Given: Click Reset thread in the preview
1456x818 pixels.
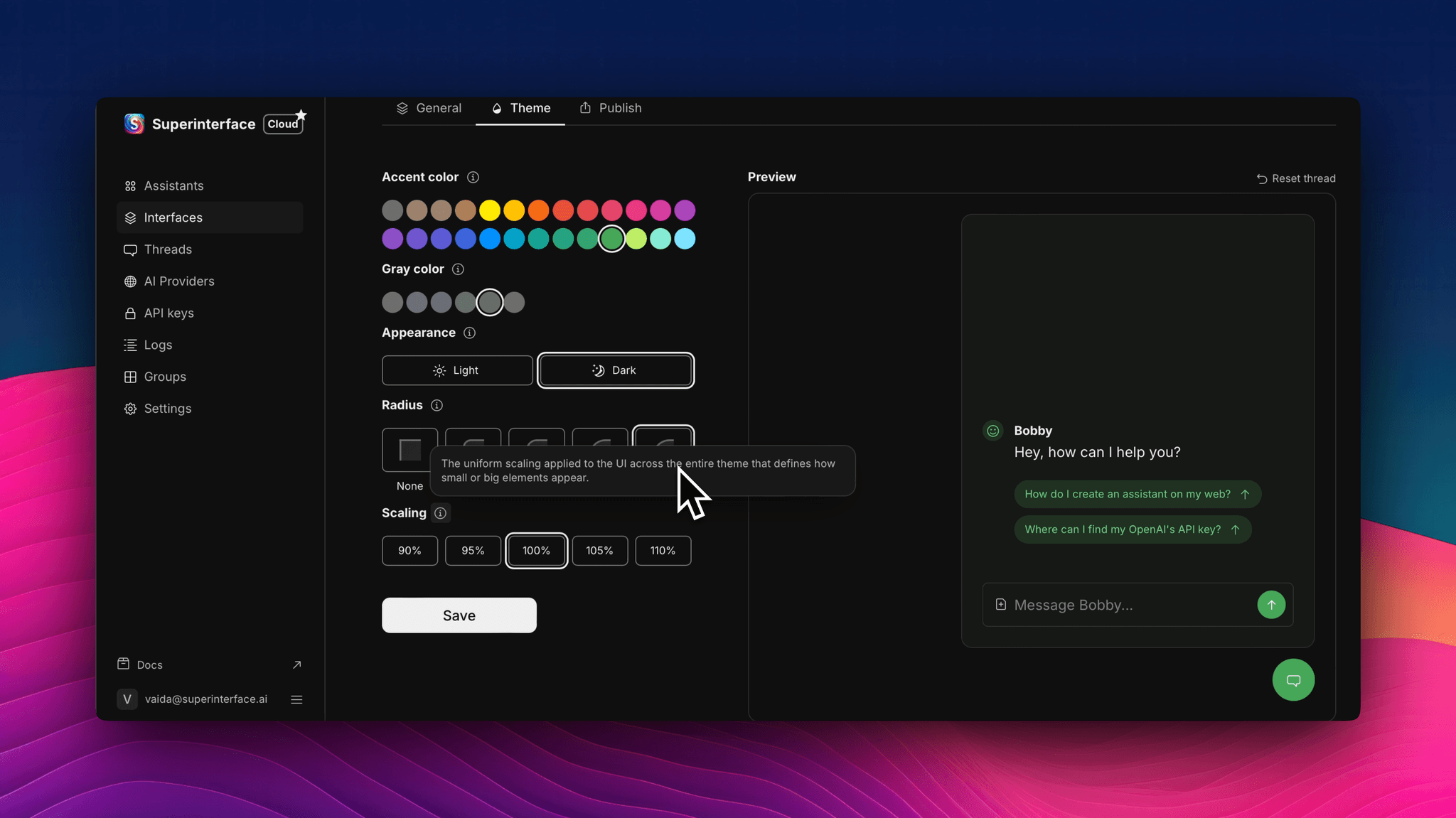Looking at the screenshot, I should [x=1295, y=178].
